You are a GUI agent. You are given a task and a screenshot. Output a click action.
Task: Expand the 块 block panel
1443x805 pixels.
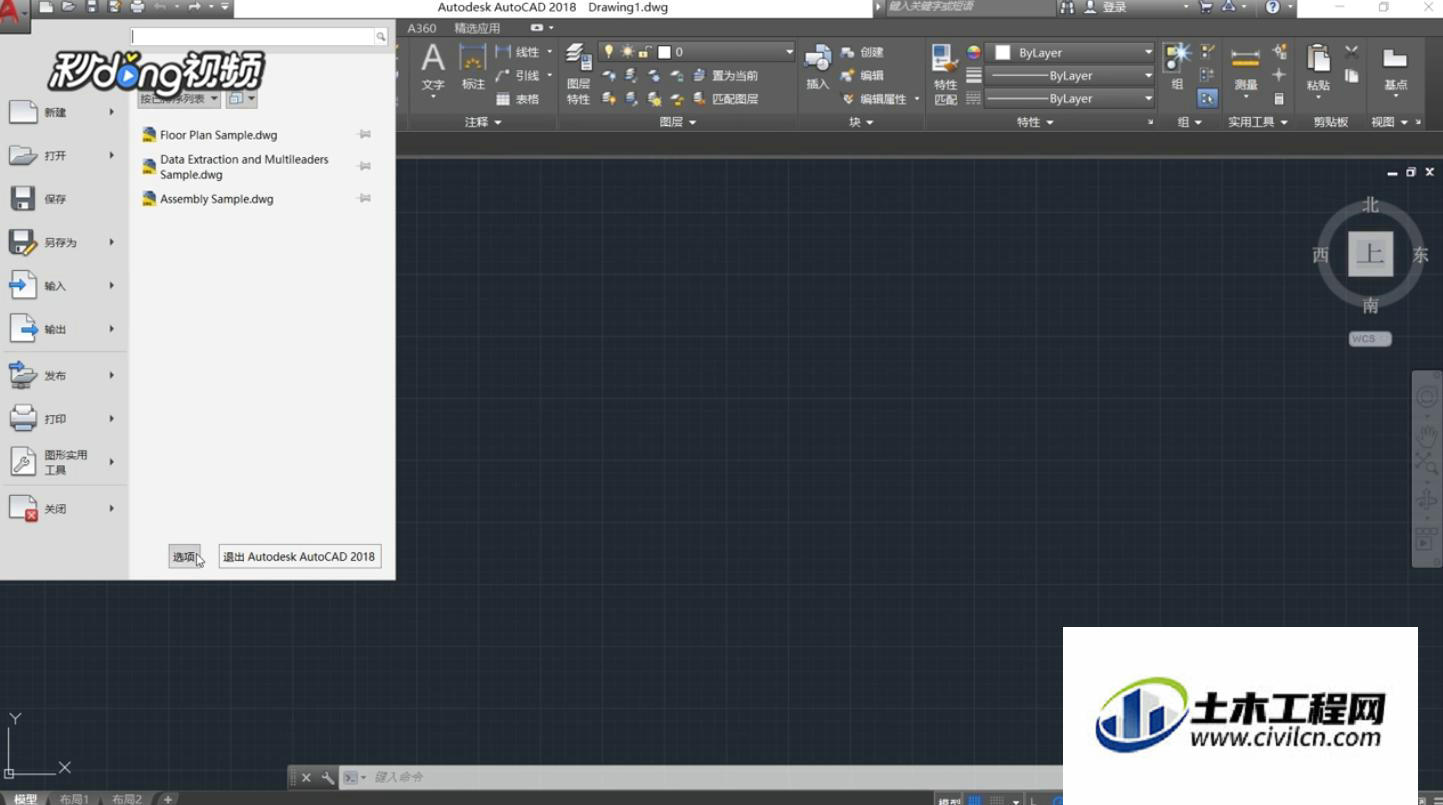[861, 122]
